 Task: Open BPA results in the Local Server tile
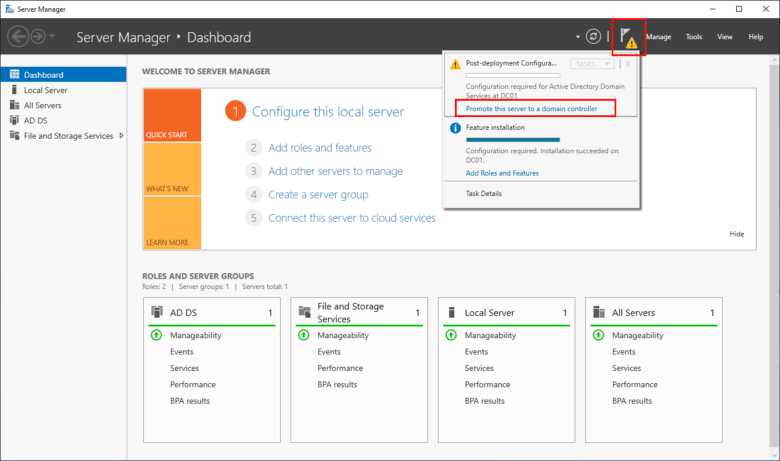[x=485, y=401]
